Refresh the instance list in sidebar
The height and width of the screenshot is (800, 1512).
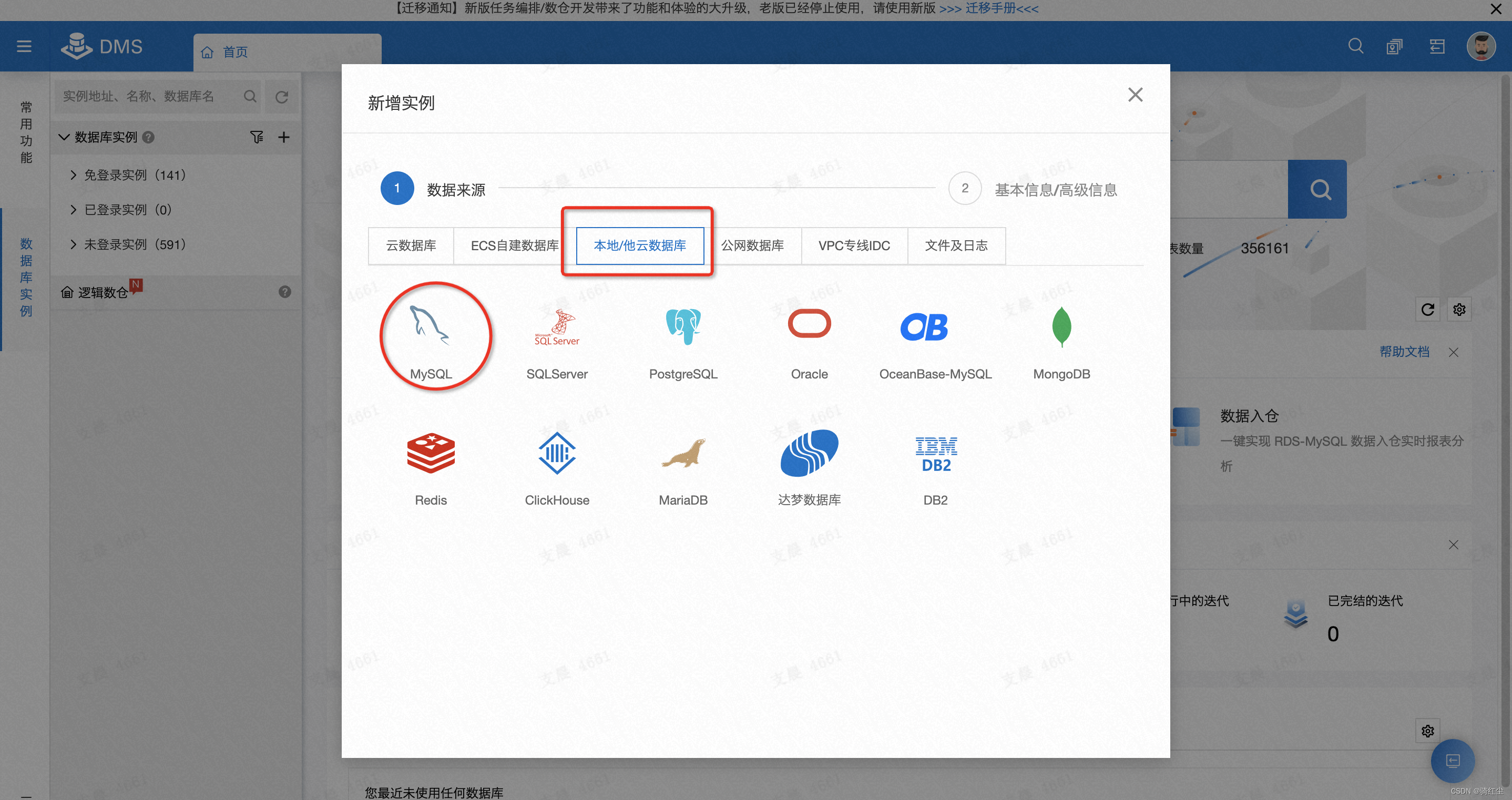[x=282, y=97]
